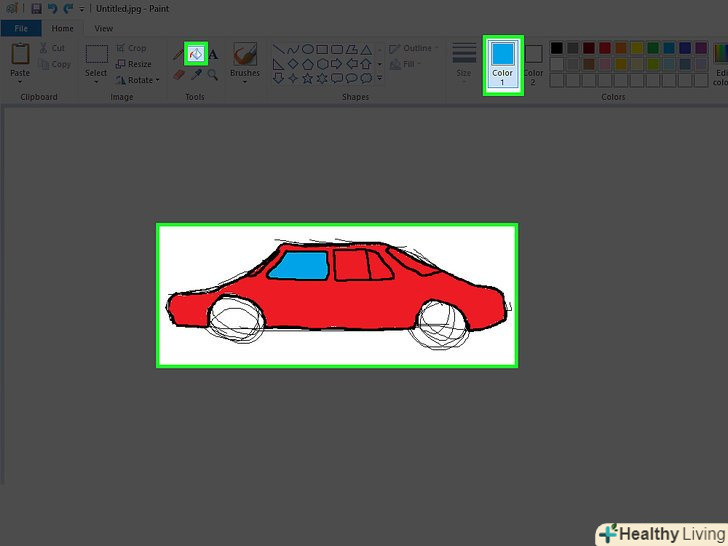Select the Fill with color bucket tool
Viewport: 728px width, 546px height.
[x=197, y=54]
